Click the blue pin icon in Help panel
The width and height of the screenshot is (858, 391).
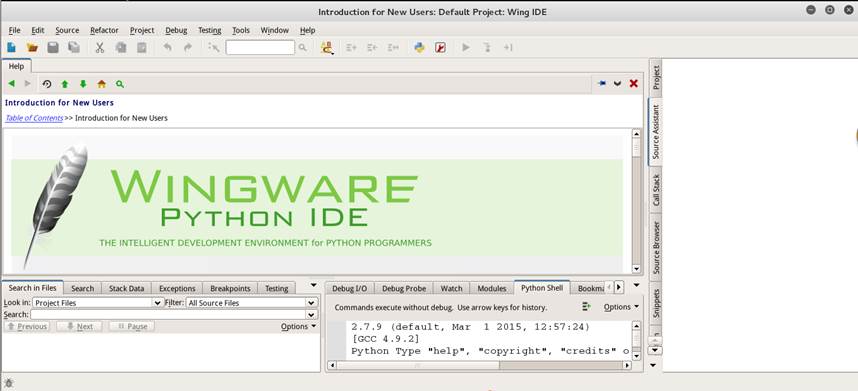click(602, 84)
